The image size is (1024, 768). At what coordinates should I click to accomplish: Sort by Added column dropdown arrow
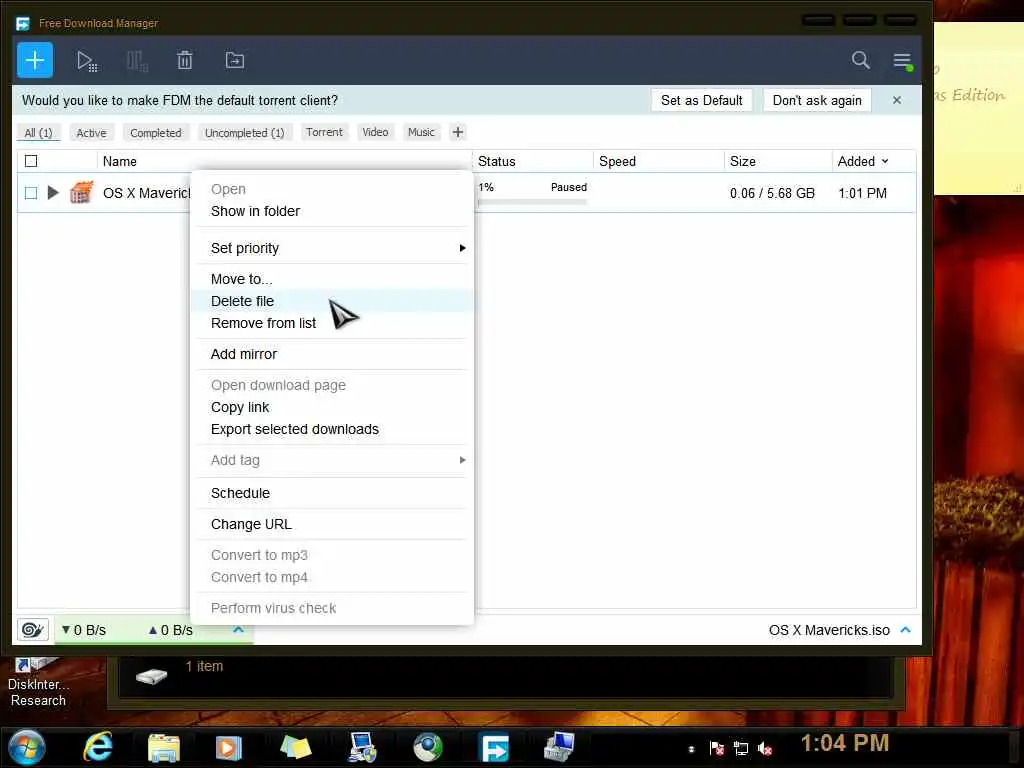(x=885, y=161)
